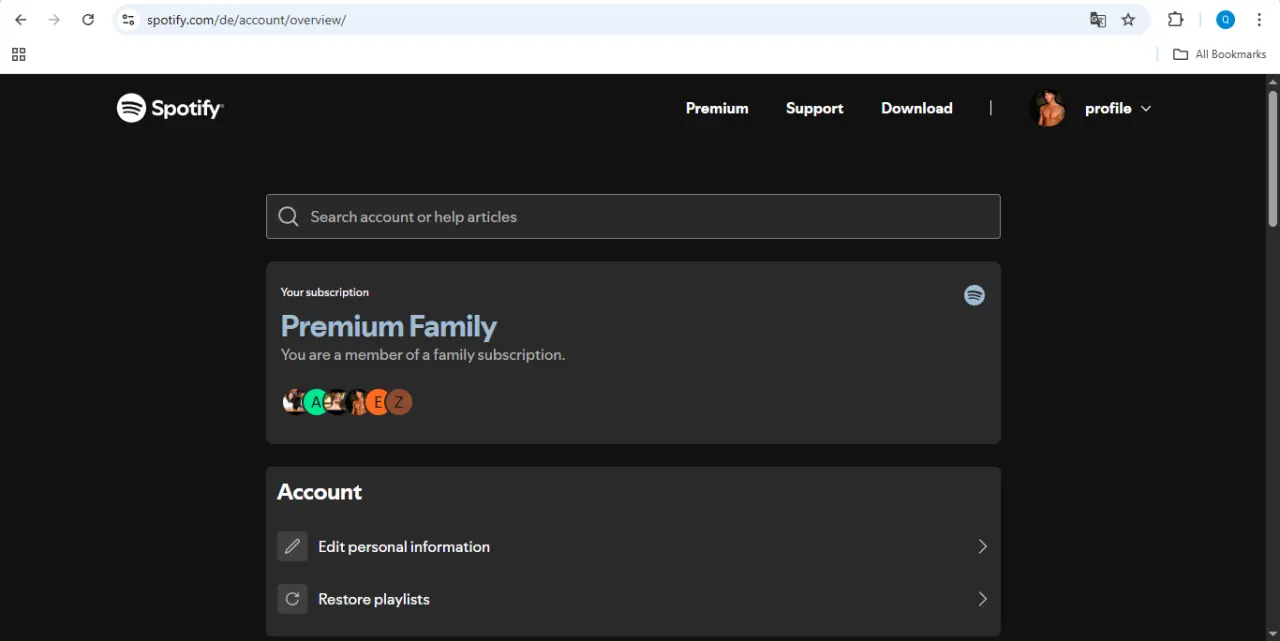The height and width of the screenshot is (641, 1280).
Task: Click the pencil icon beside Edit personal information
Action: [292, 547]
